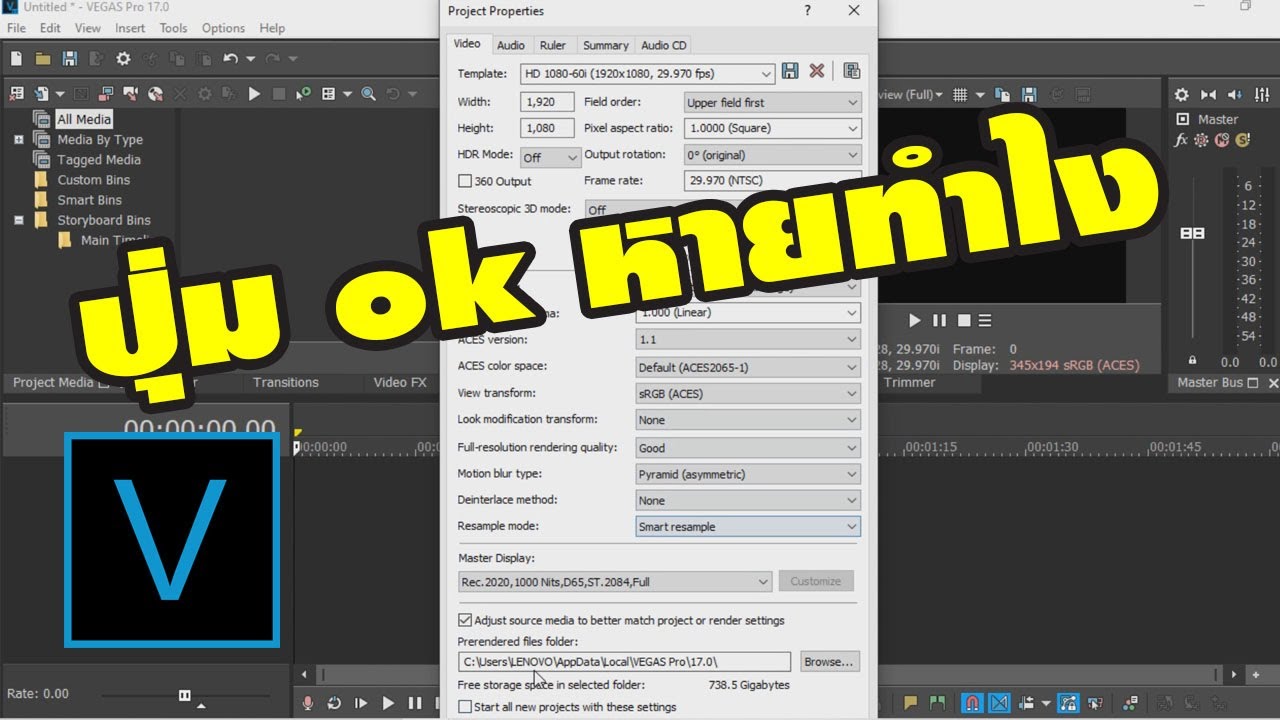Viewport: 1280px width, 720px height.
Task: Uncheck Adjust source media to match project
Action: point(464,620)
